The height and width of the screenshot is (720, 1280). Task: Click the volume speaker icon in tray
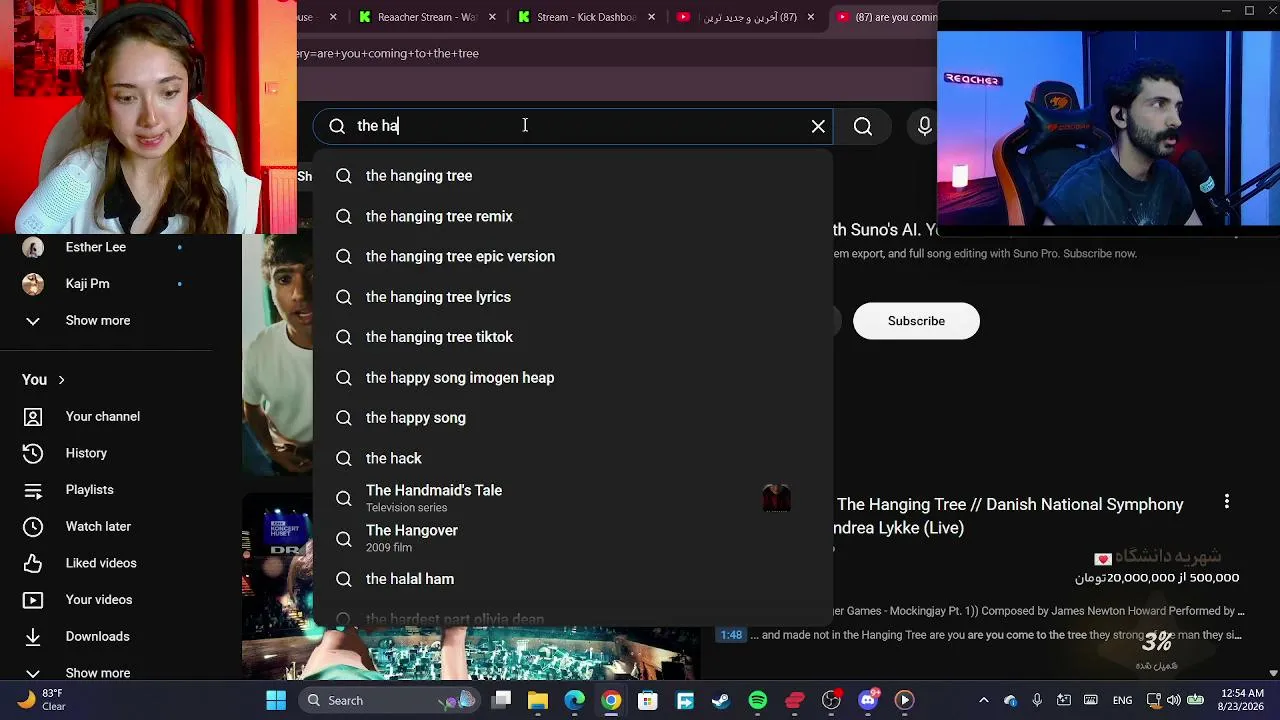point(1173,700)
